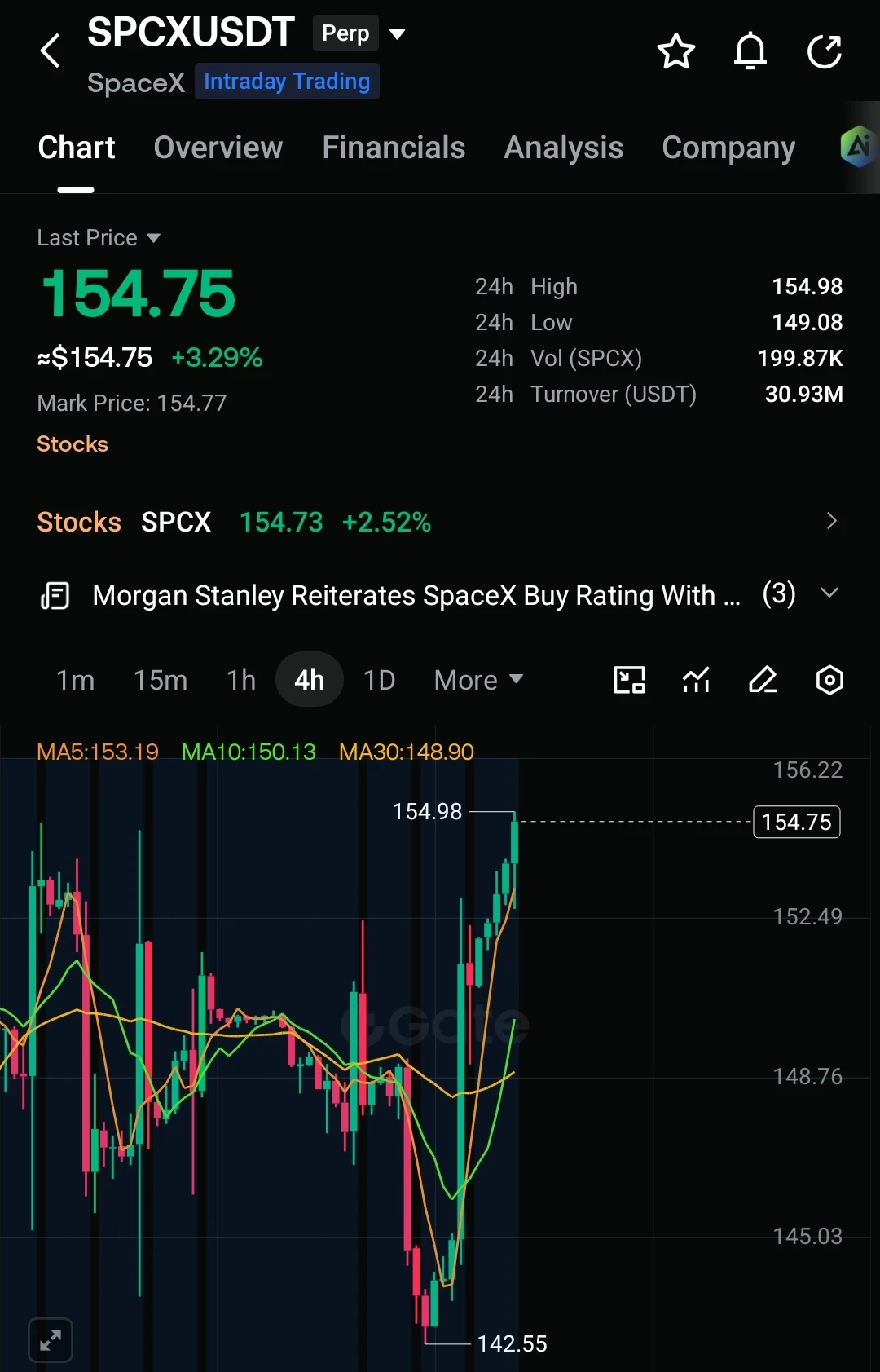Switch to the Analysis tab
Viewport: 880px width, 1372px height.
(564, 148)
